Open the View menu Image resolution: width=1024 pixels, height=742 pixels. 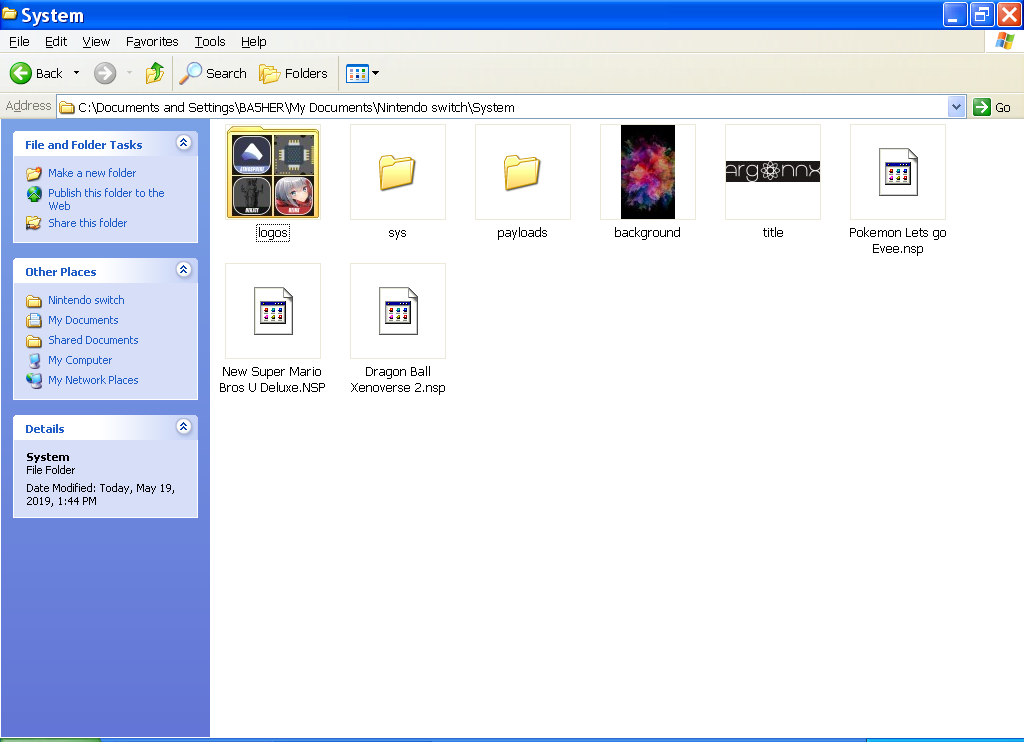96,42
